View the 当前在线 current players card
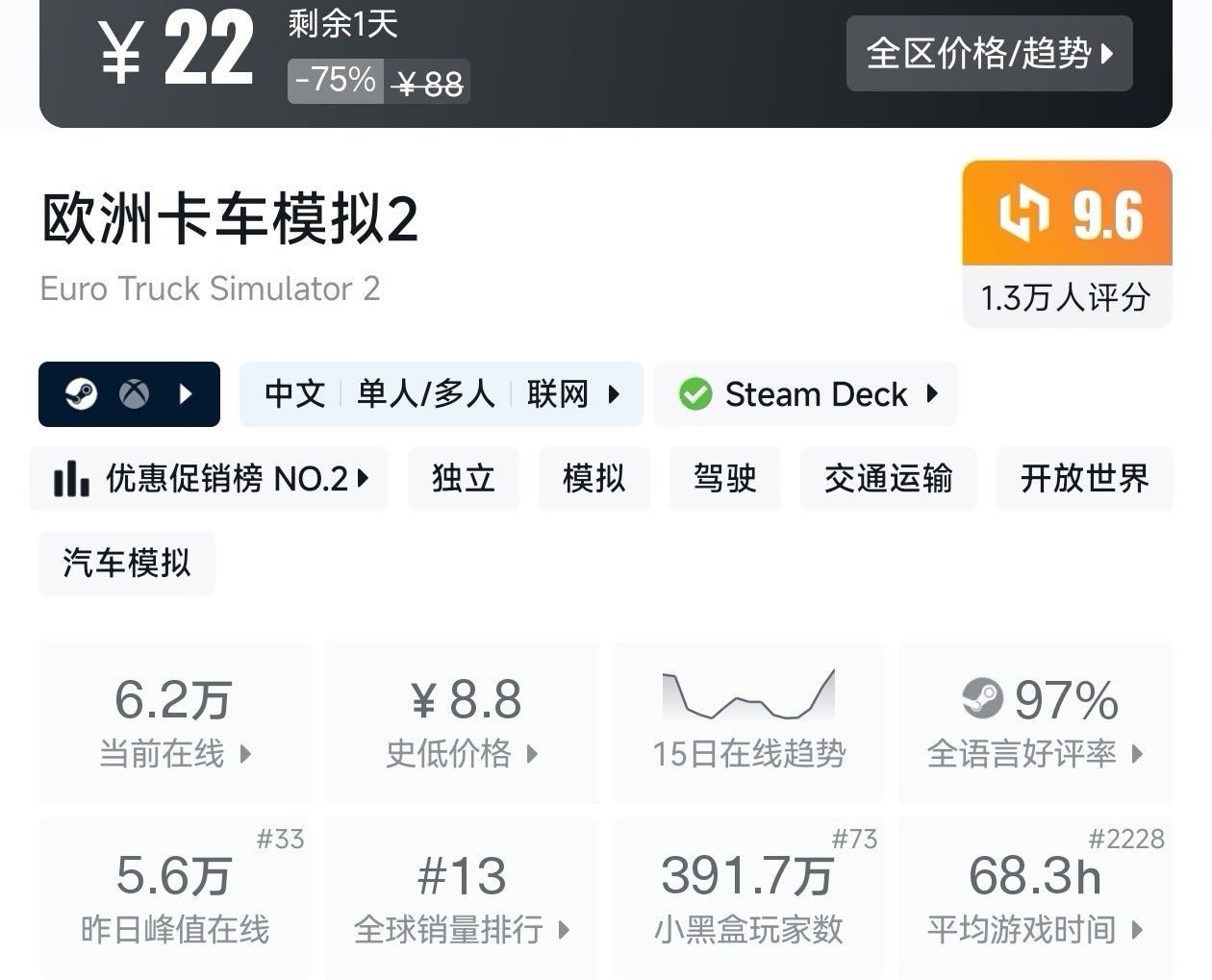 (175, 722)
